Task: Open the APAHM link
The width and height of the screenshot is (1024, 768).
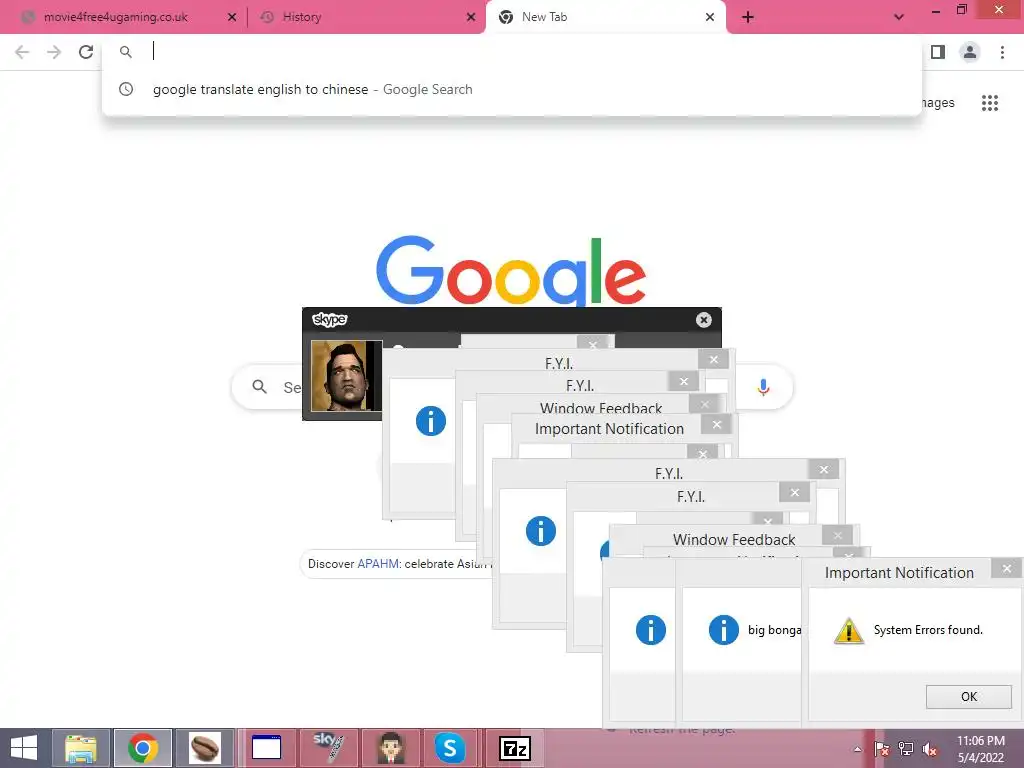Action: (378, 564)
